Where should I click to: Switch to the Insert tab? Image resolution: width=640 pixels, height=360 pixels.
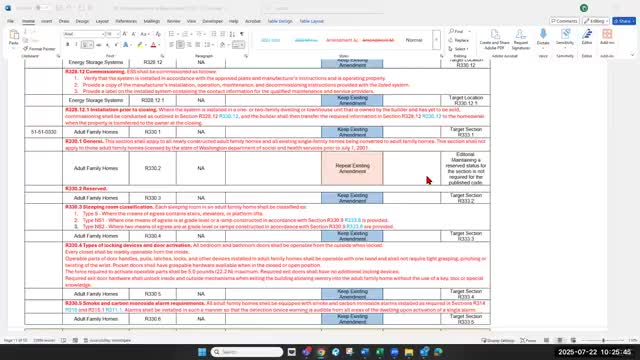(x=46, y=21)
